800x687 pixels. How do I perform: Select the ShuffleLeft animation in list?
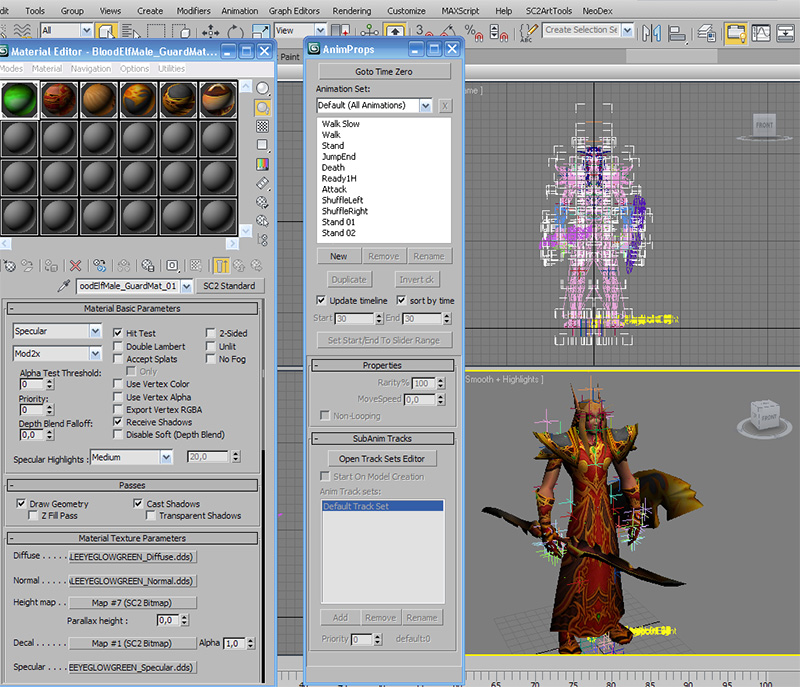tap(342, 200)
